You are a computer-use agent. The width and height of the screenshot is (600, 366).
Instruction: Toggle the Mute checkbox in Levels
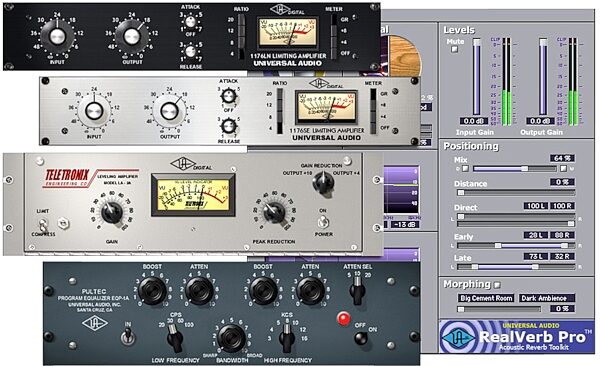[454, 49]
